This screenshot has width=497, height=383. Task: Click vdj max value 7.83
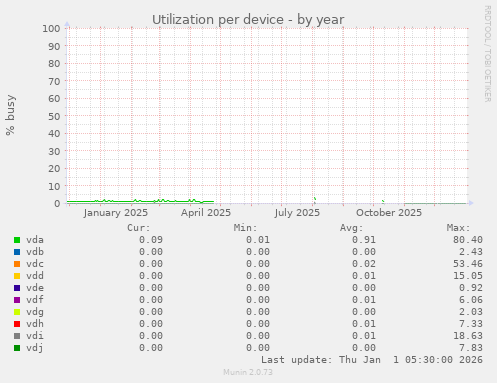coord(471,348)
